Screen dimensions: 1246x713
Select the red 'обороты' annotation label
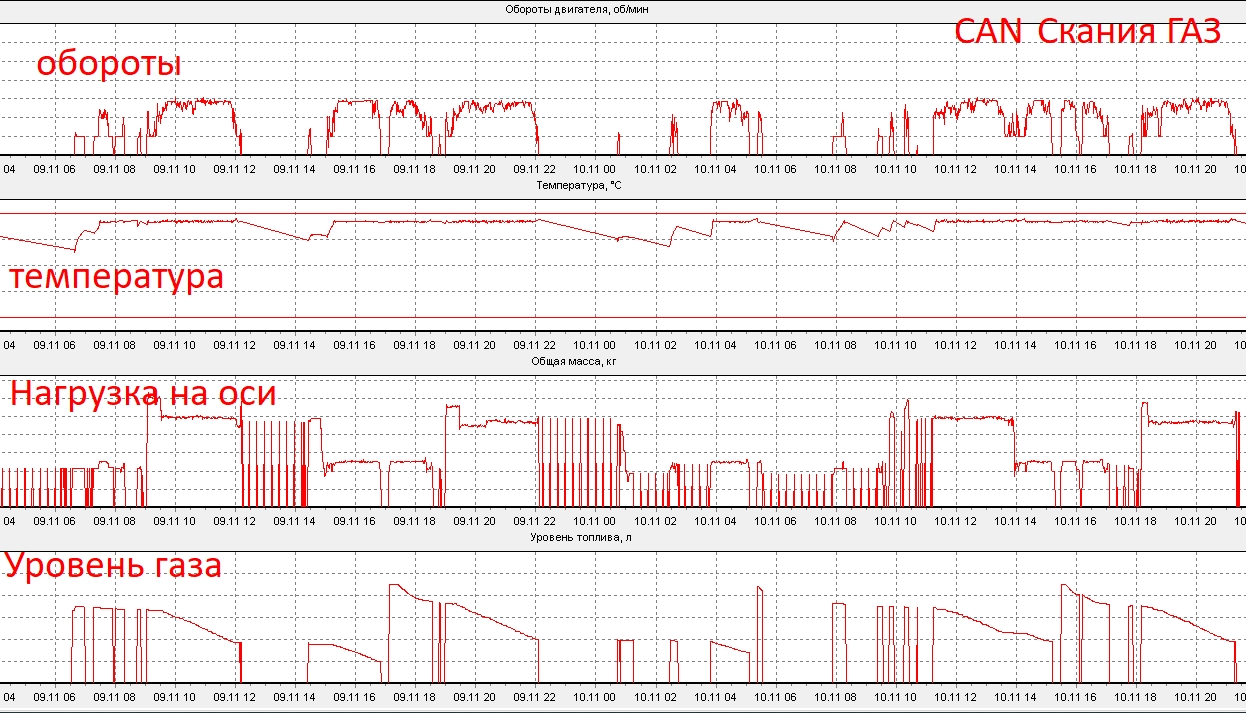pyautogui.click(x=109, y=64)
